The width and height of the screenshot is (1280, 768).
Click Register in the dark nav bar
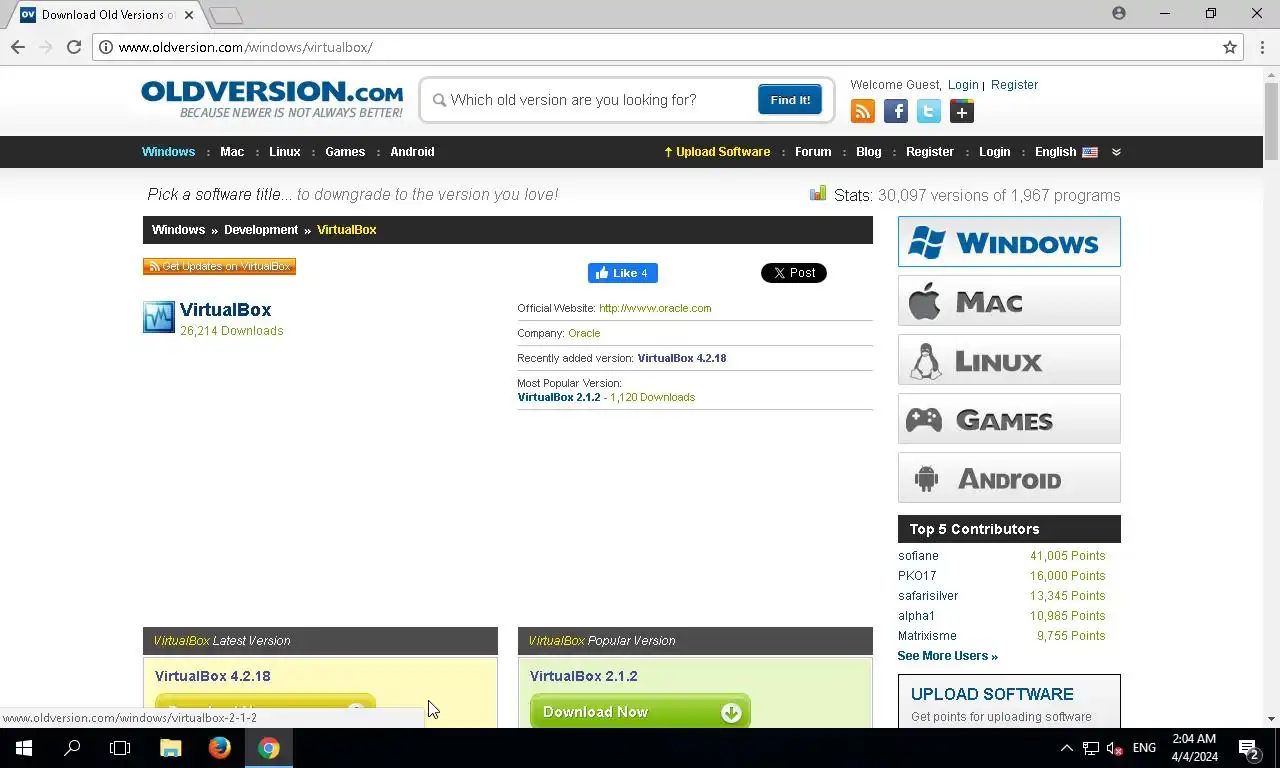930,152
